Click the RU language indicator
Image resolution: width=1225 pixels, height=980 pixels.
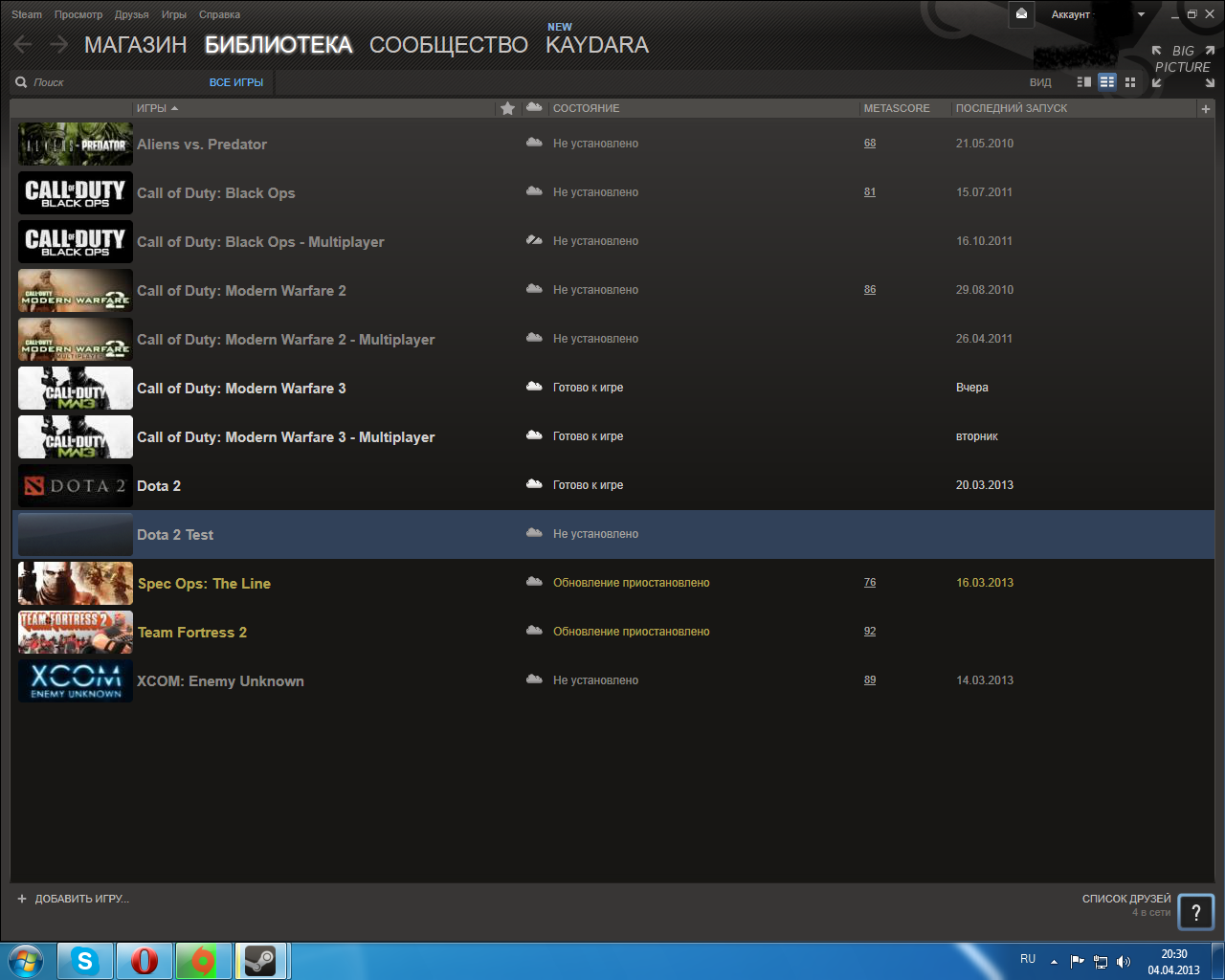click(1028, 959)
